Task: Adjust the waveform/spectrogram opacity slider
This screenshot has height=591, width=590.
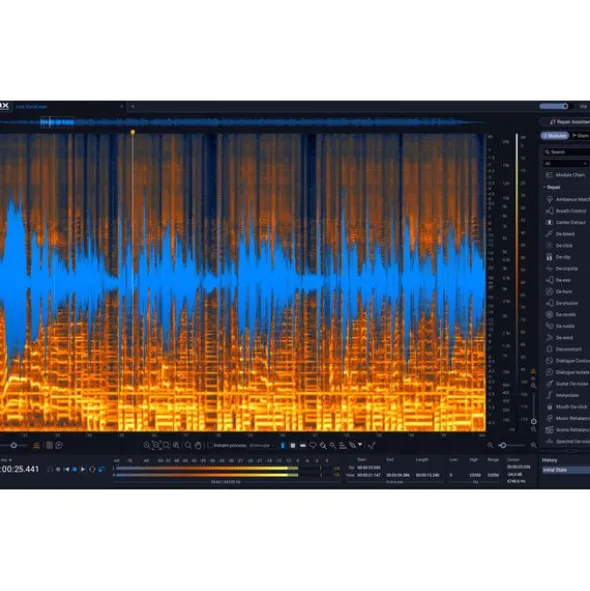Action: tap(14, 446)
